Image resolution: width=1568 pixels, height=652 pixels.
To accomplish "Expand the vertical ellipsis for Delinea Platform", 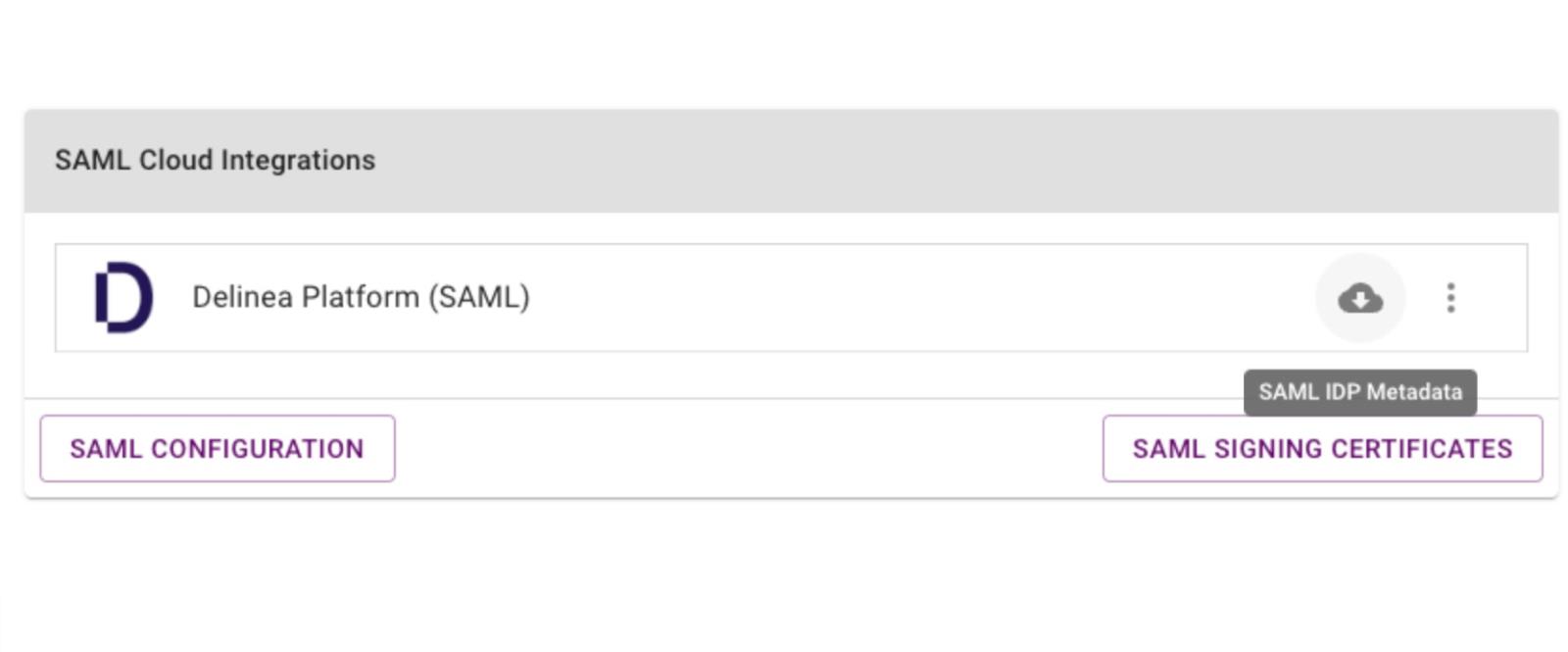I will point(1450,298).
